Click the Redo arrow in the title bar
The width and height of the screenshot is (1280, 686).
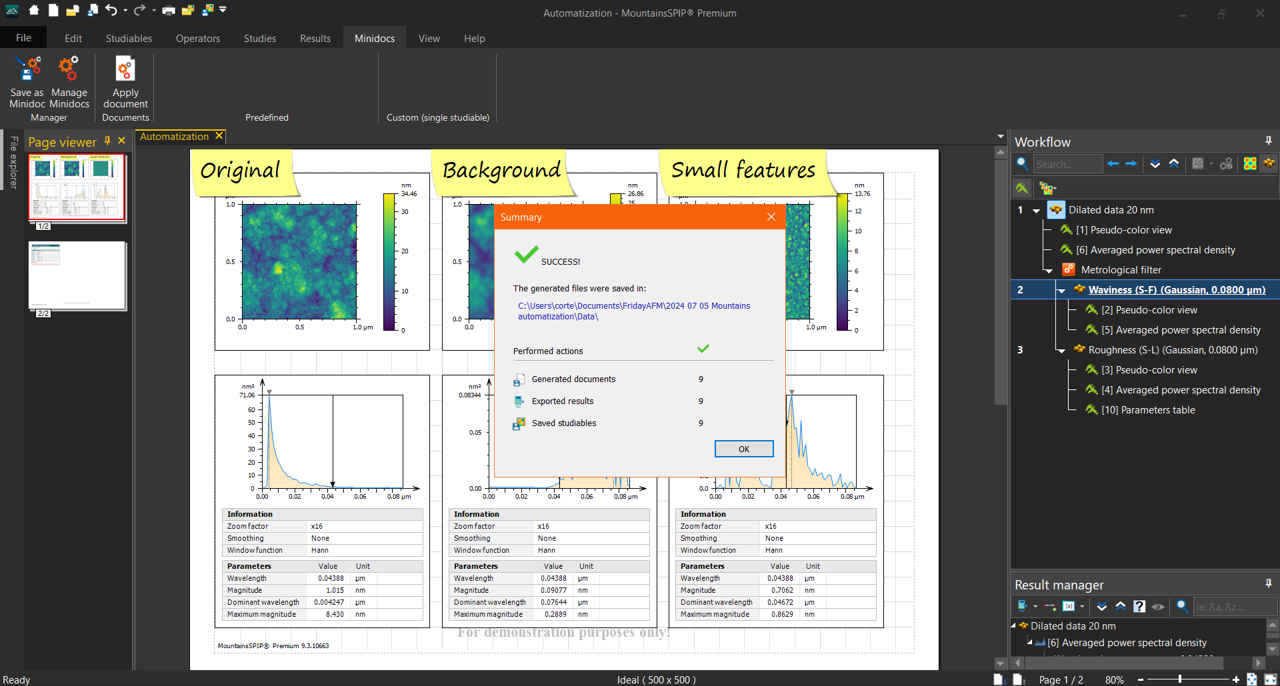tap(140, 10)
